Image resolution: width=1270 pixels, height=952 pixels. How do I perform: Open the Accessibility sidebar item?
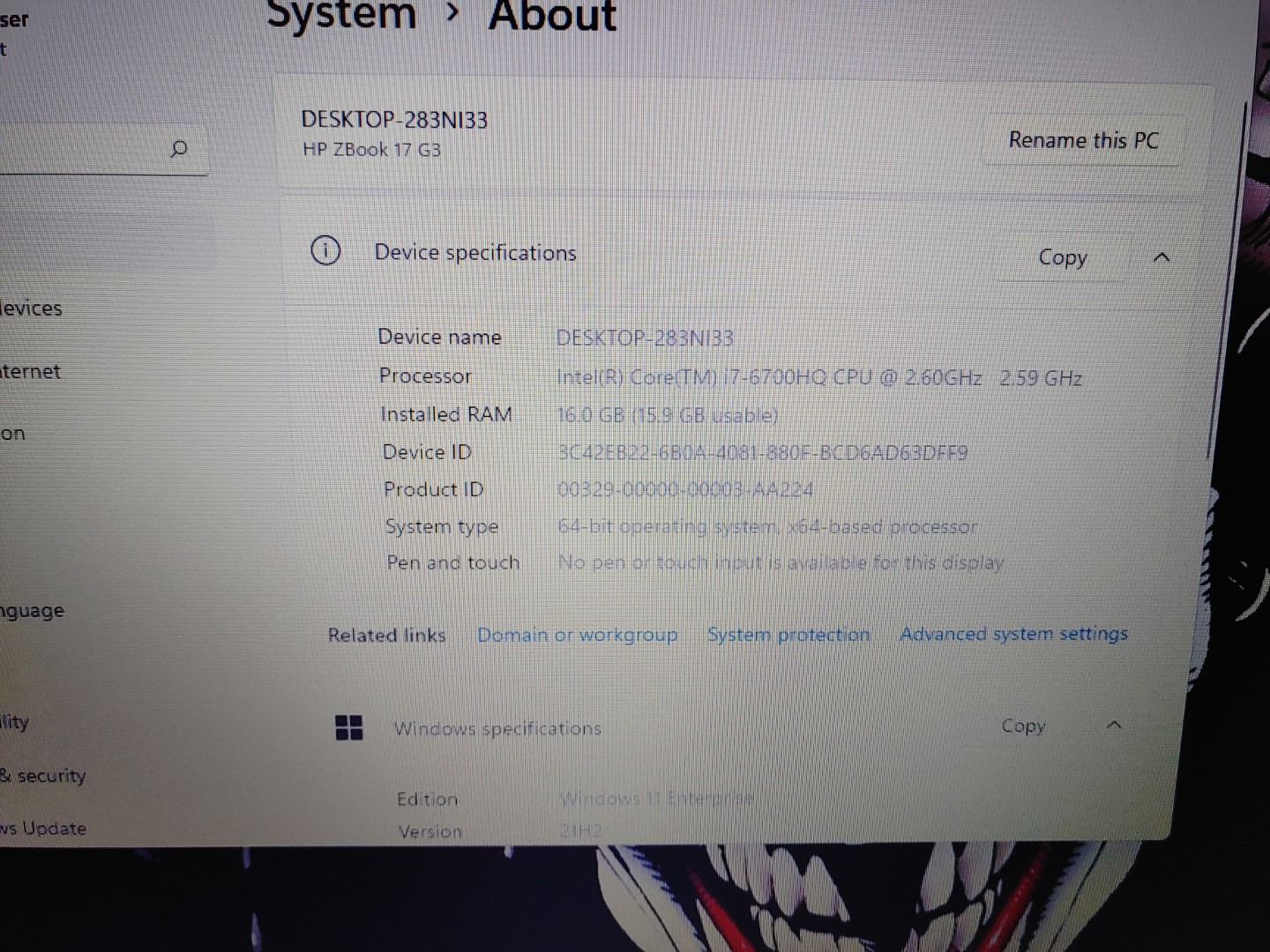click(x=15, y=722)
